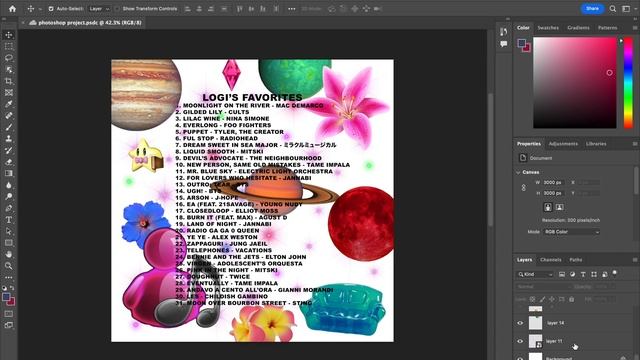Select the Rectangular Marquee tool
Viewport: 640px width, 360px height.
(x=9, y=47)
